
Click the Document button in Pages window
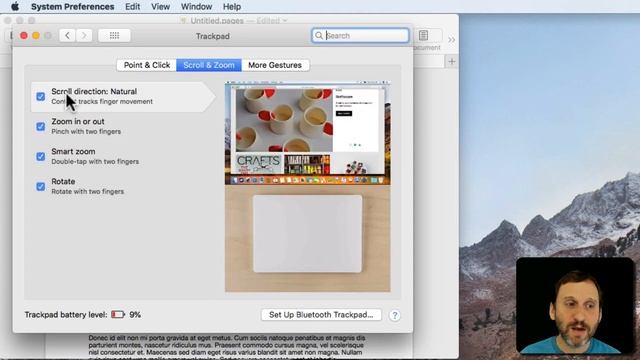[424, 36]
